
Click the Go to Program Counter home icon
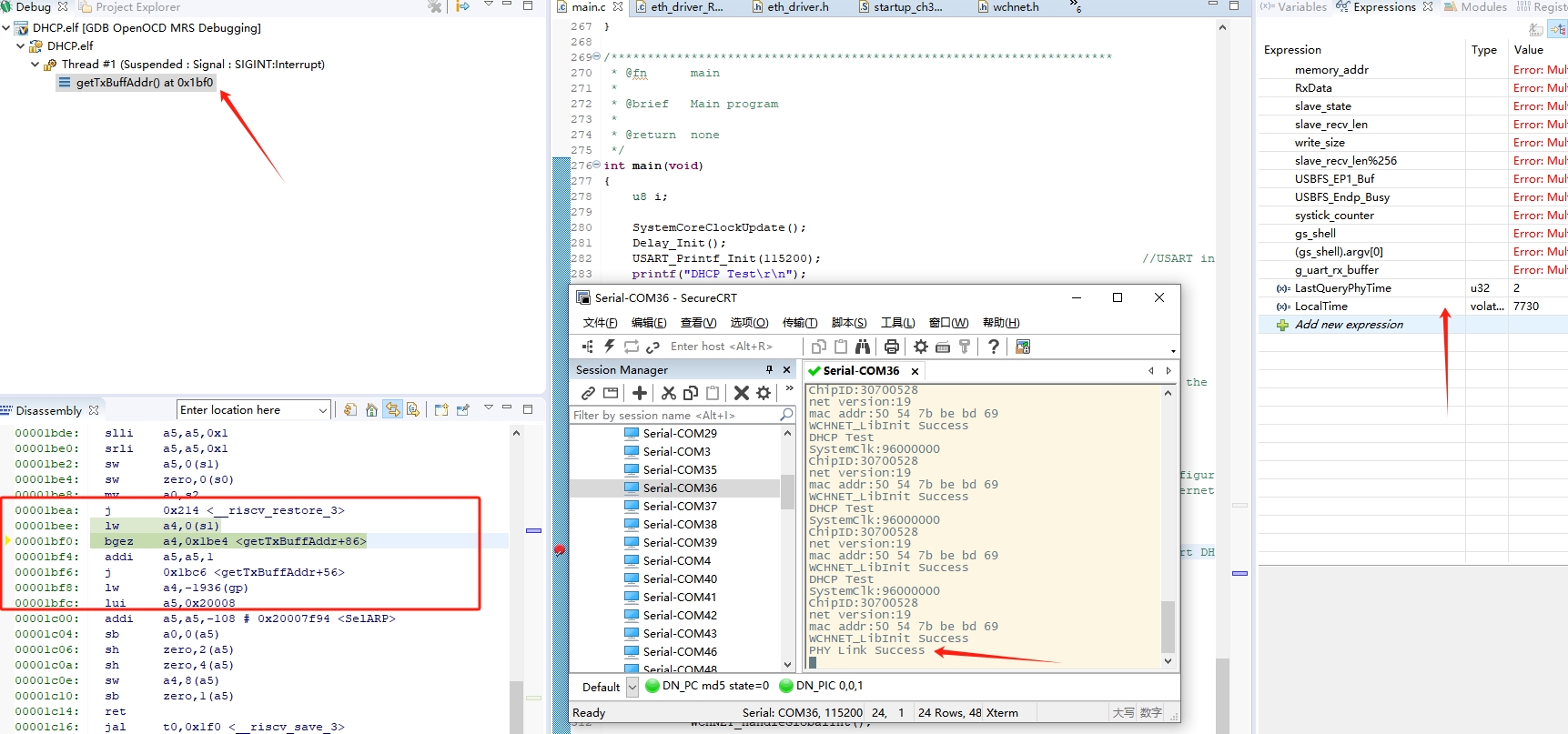point(371,409)
